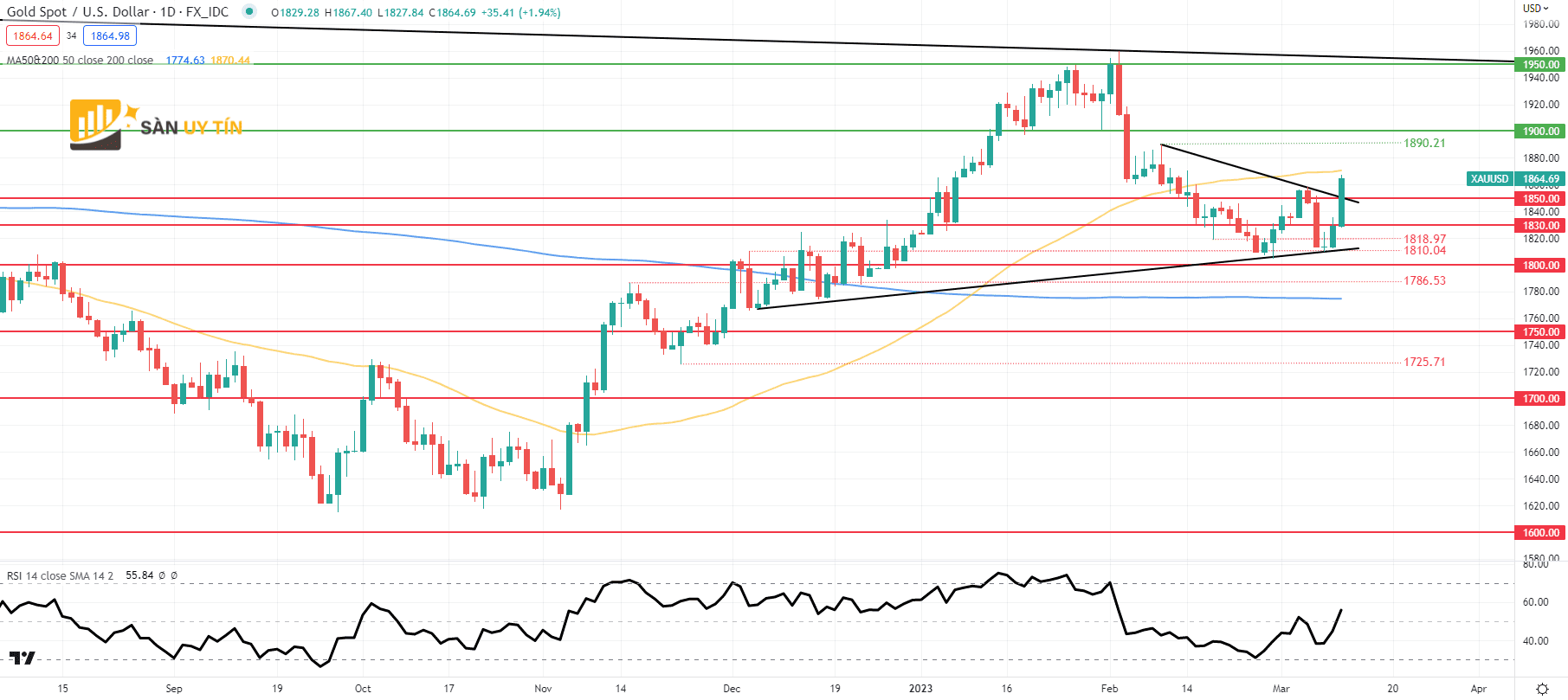Click the red 1830.00 price line label
The height and width of the screenshot is (700, 1568).
pyautogui.click(x=1541, y=226)
